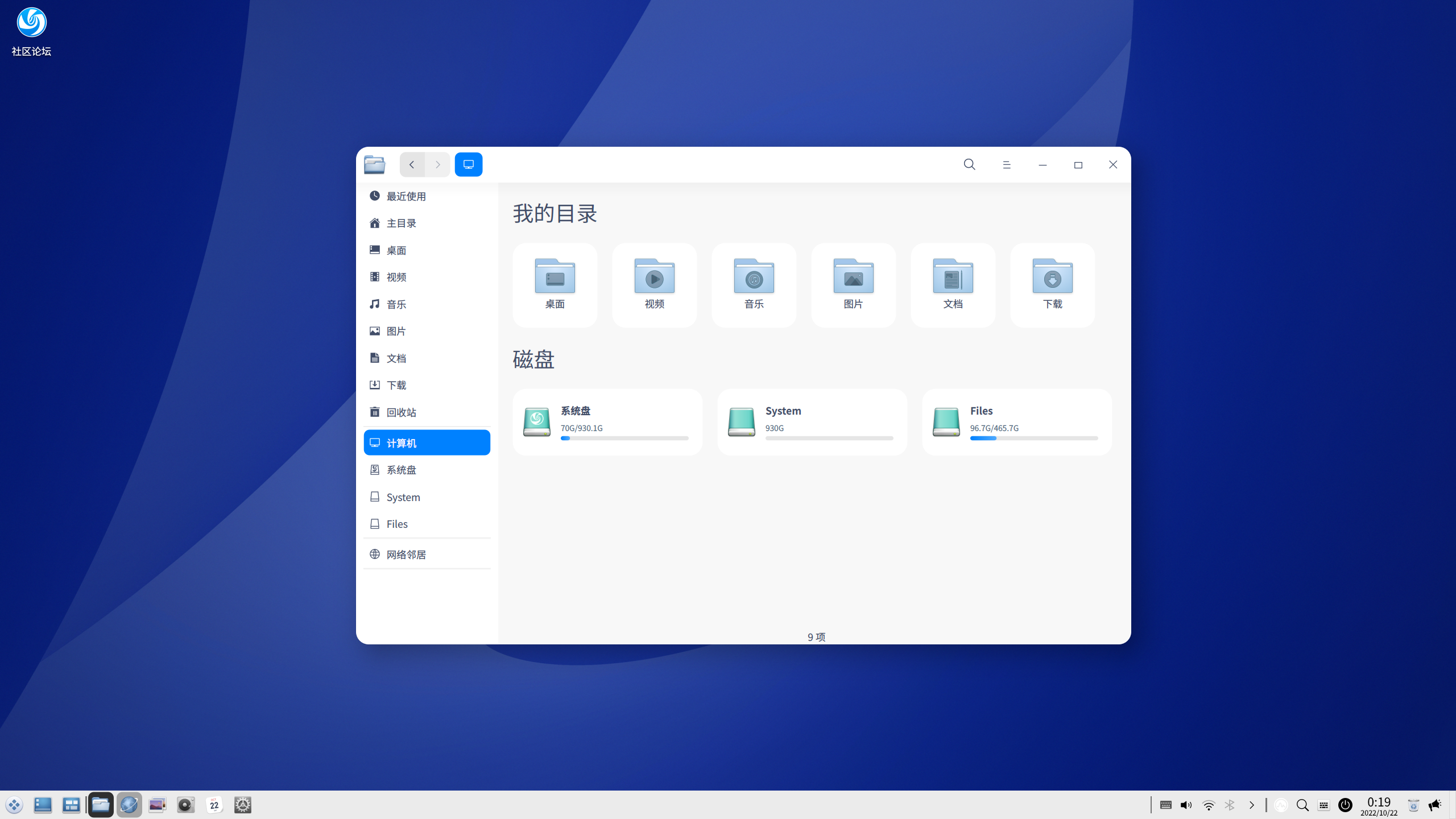
Task: Mute the volume via the tray speaker icon
Action: point(1185,805)
